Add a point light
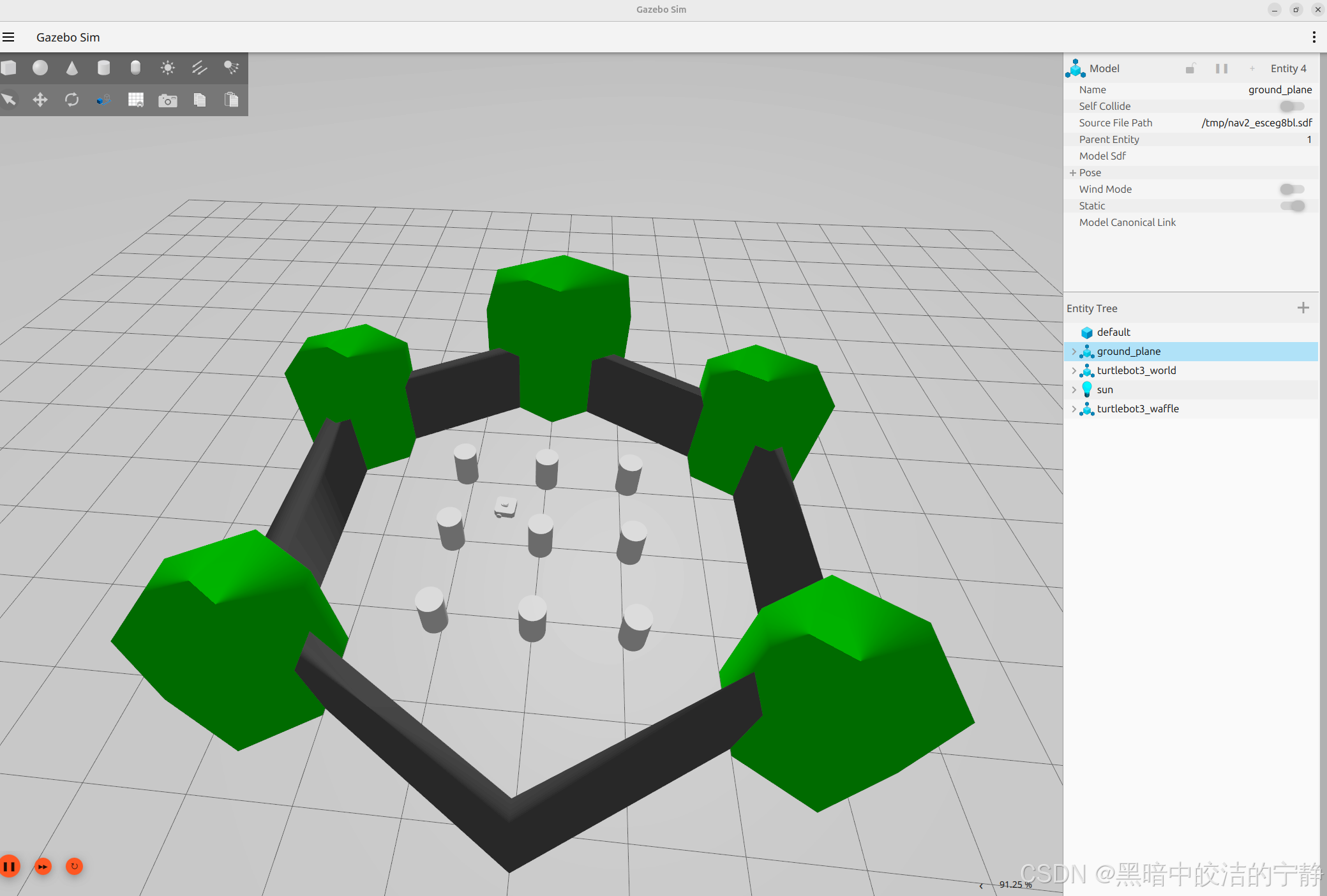 [x=167, y=68]
